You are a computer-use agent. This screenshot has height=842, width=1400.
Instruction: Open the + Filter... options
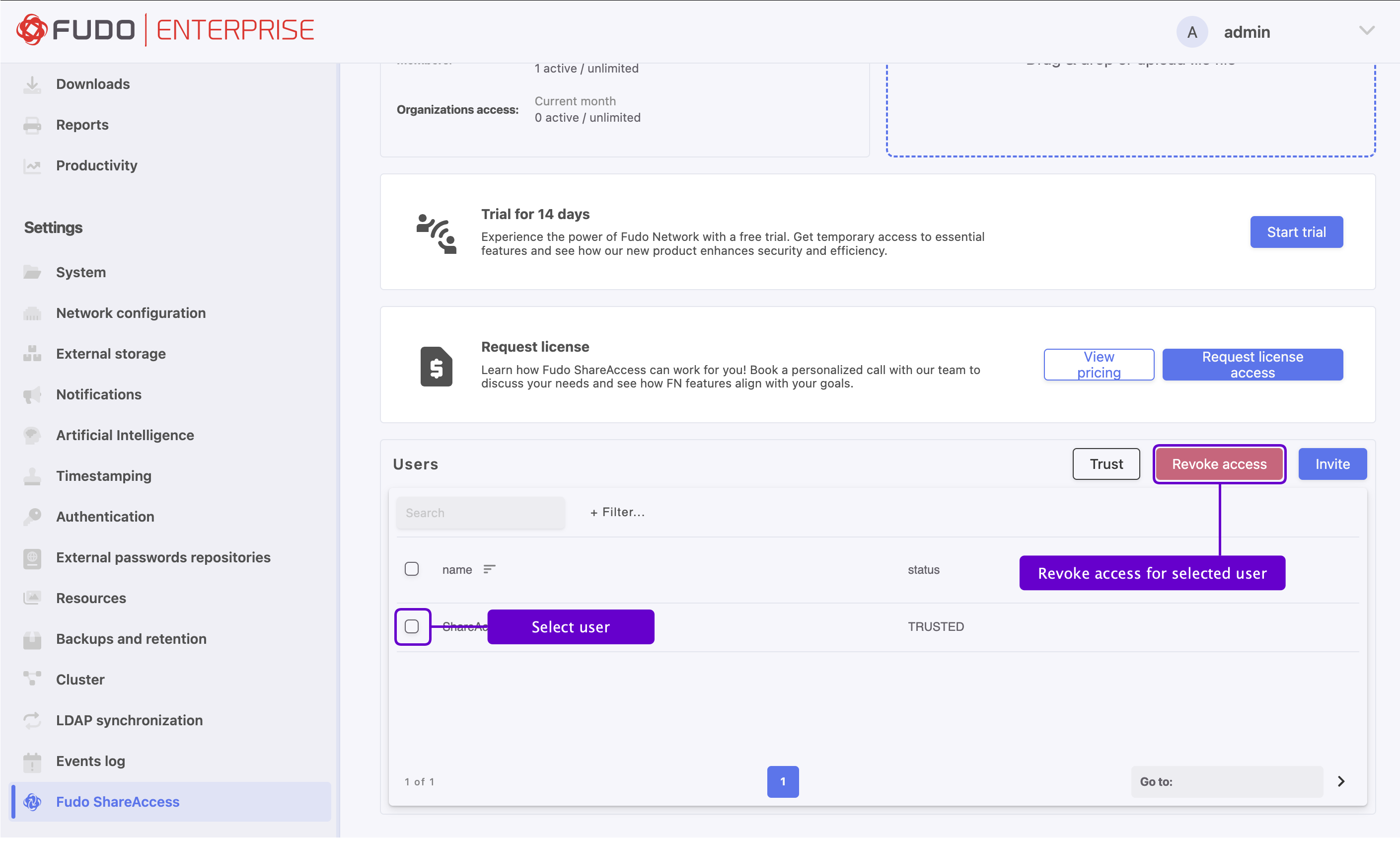(617, 512)
